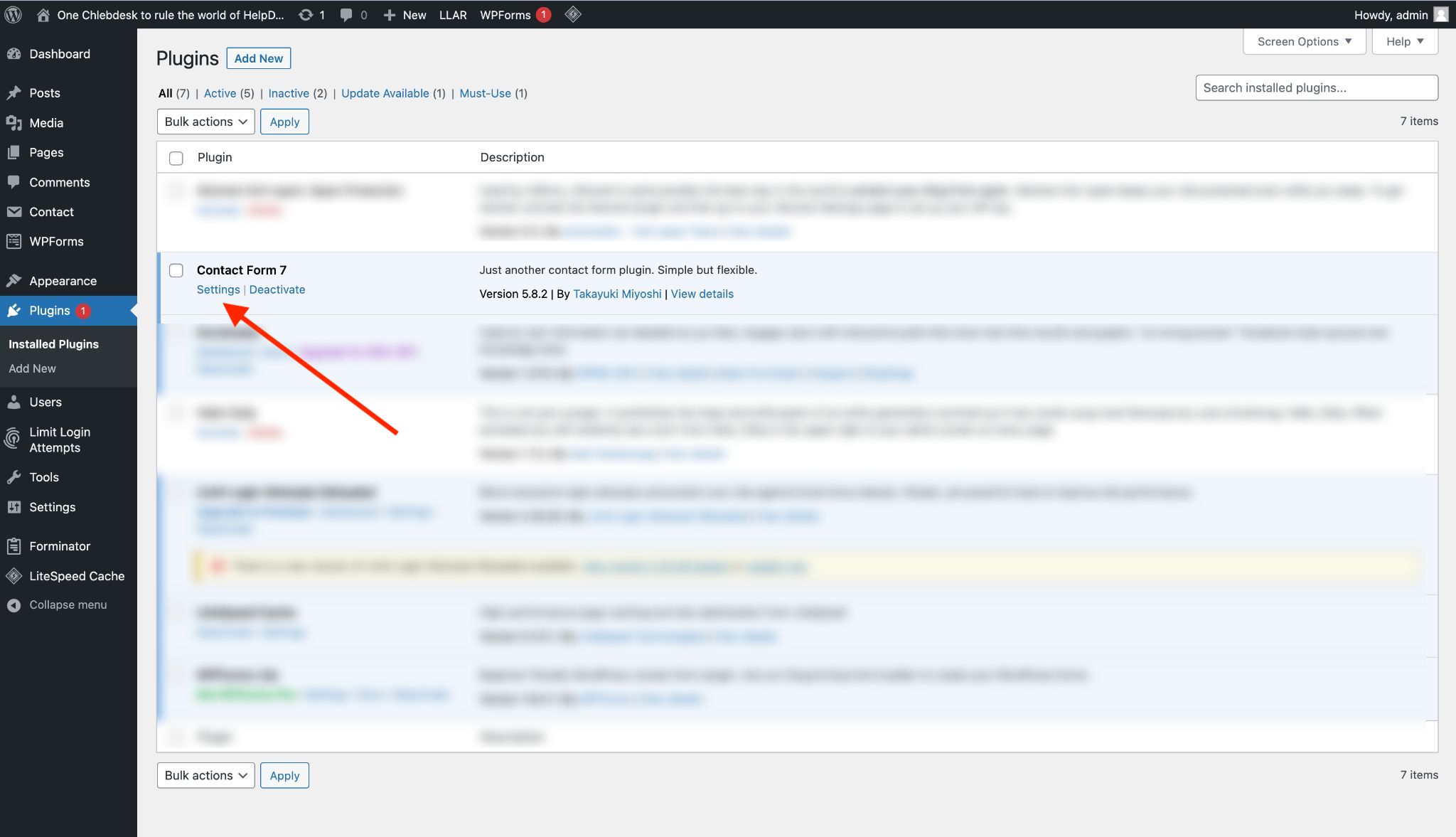Click the Add New plugin button

pyautogui.click(x=258, y=57)
